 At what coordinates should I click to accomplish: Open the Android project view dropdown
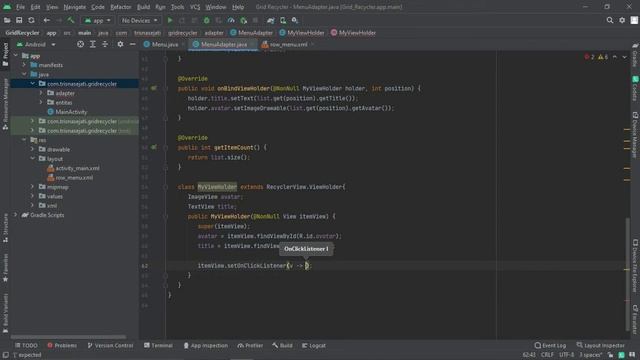(x=36, y=44)
